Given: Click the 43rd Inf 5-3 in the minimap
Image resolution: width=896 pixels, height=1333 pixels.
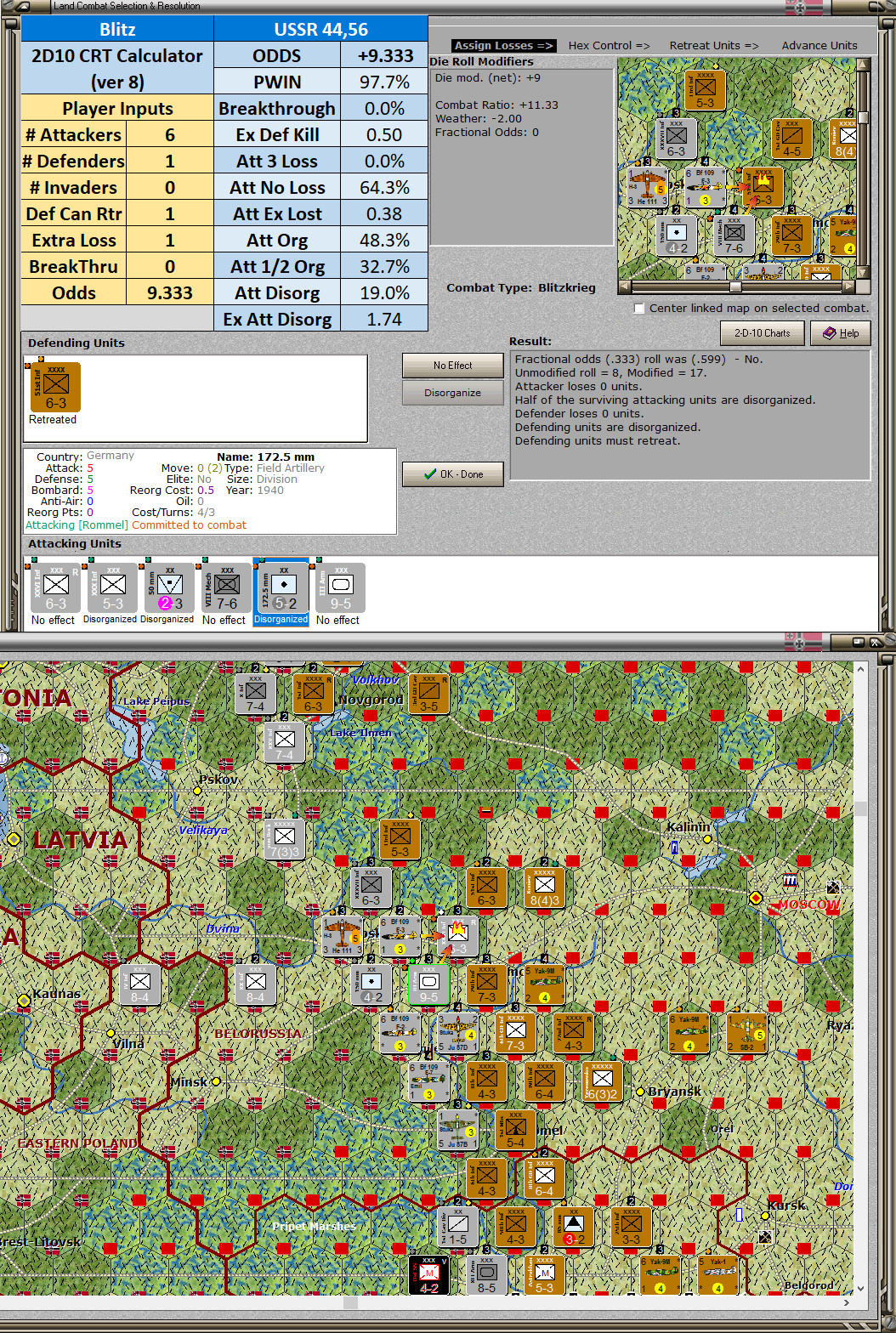Looking at the screenshot, I should pos(705,90).
